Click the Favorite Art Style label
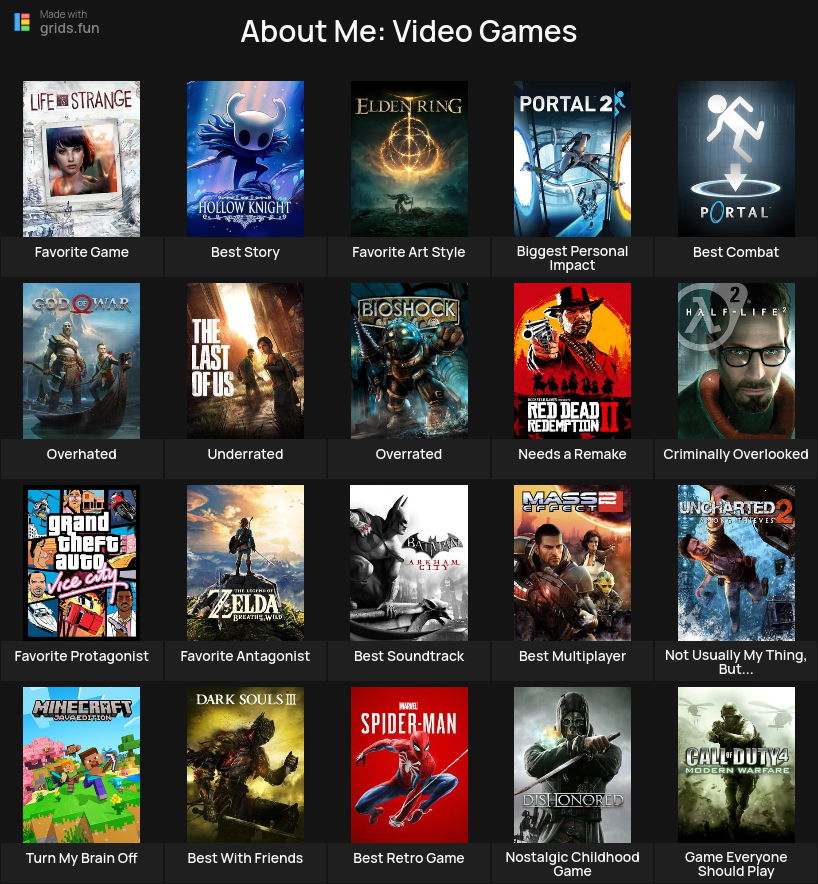This screenshot has height=884, width=818. click(x=409, y=252)
